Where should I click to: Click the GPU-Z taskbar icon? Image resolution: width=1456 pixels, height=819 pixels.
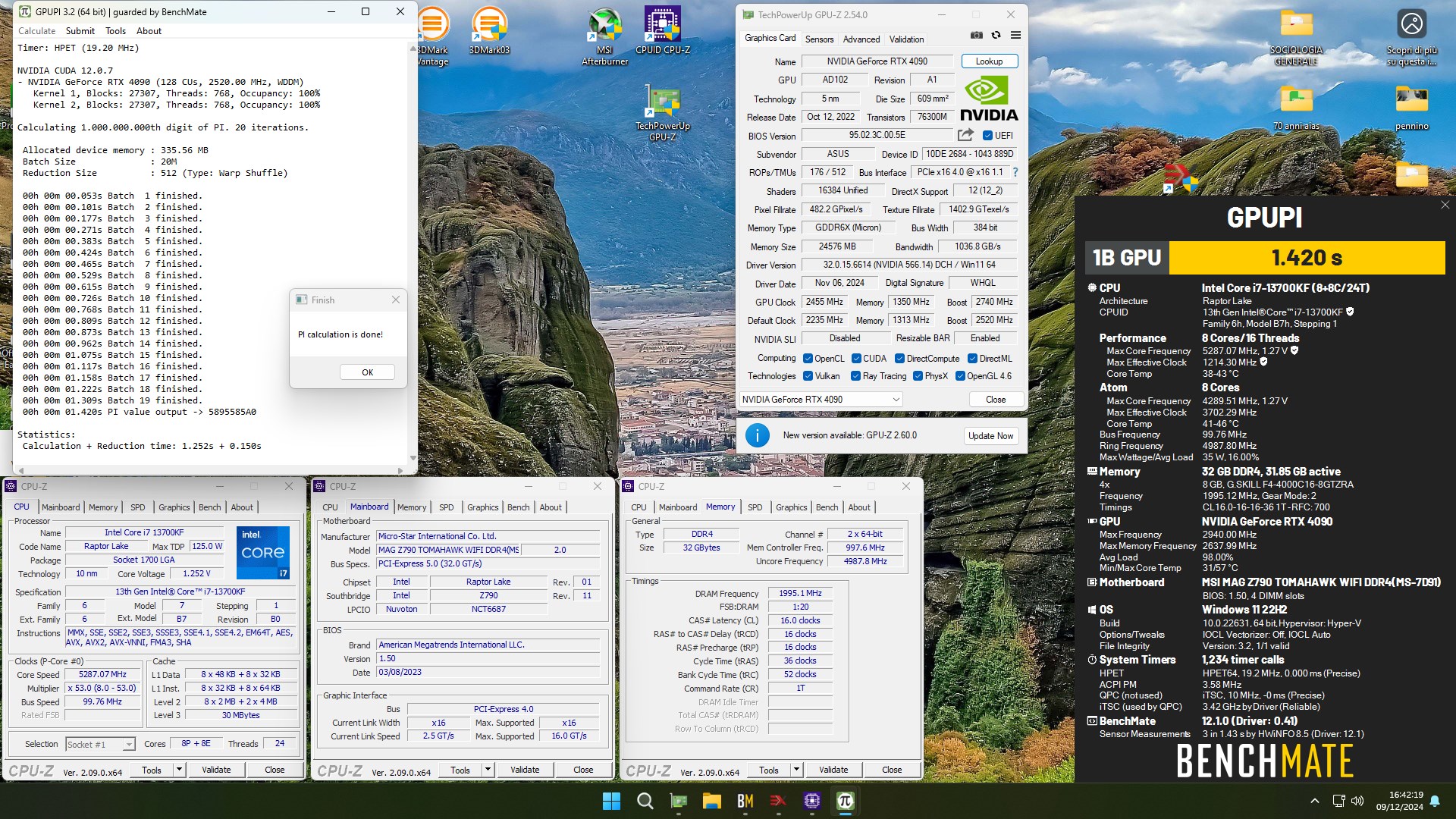[x=678, y=801]
